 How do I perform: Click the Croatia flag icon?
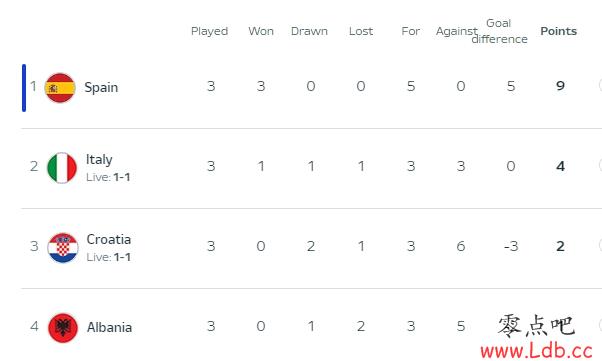click(x=63, y=248)
